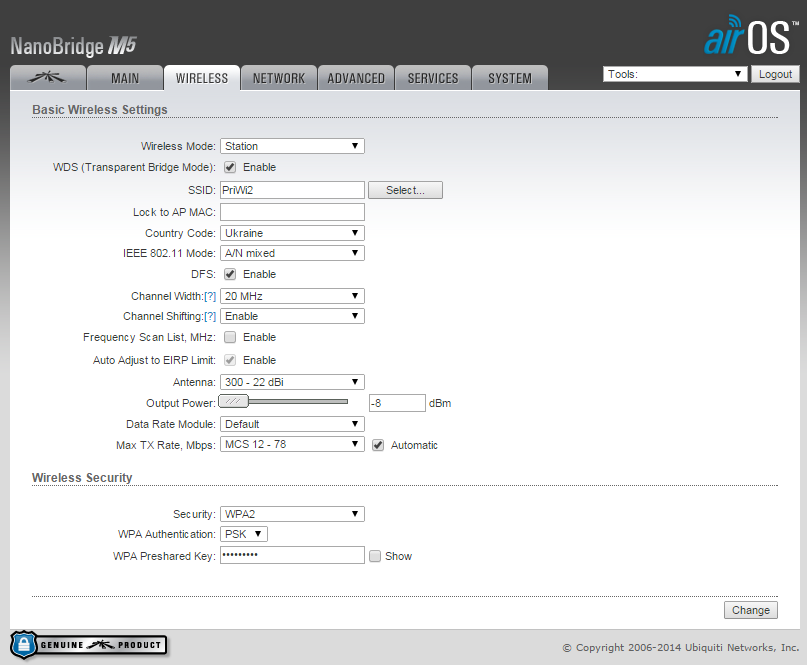Open the Antenna dropdown
This screenshot has width=807, height=665.
click(x=292, y=382)
